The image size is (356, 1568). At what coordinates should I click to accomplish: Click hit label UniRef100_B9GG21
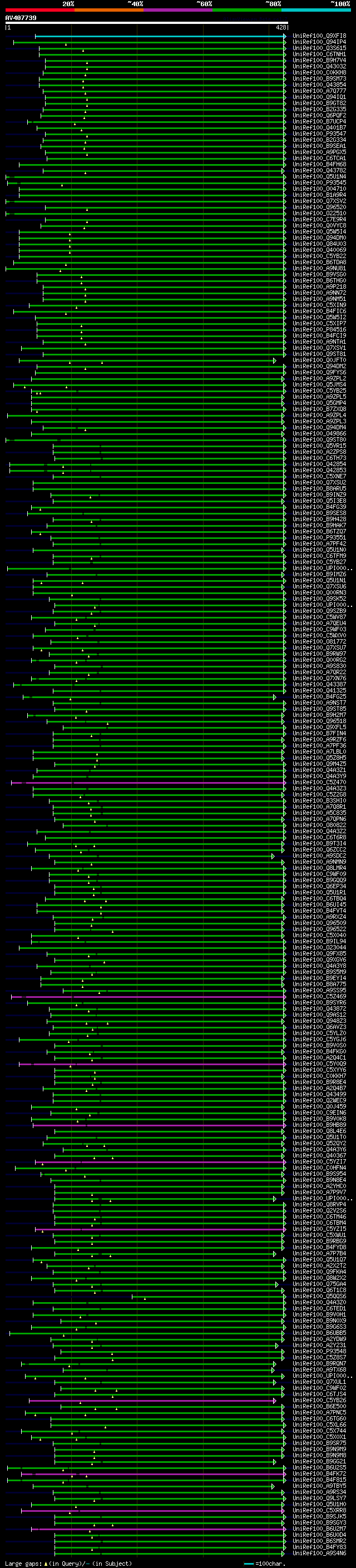(319, 1462)
